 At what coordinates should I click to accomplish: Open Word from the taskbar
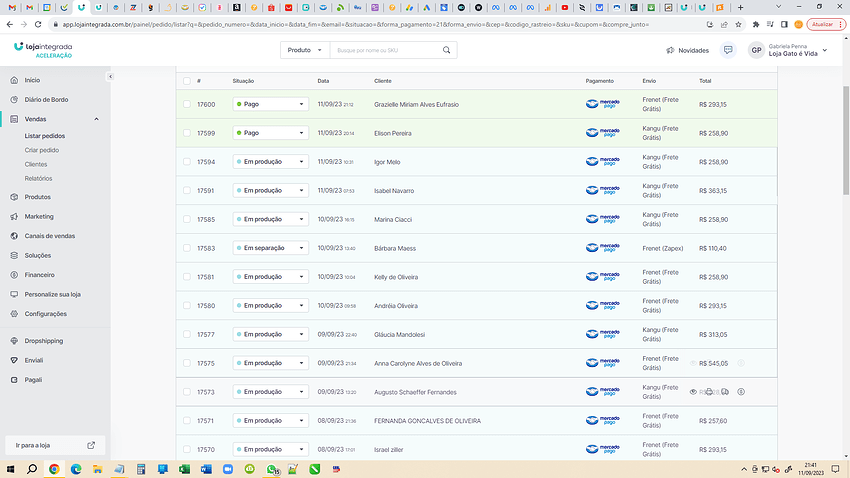206,469
